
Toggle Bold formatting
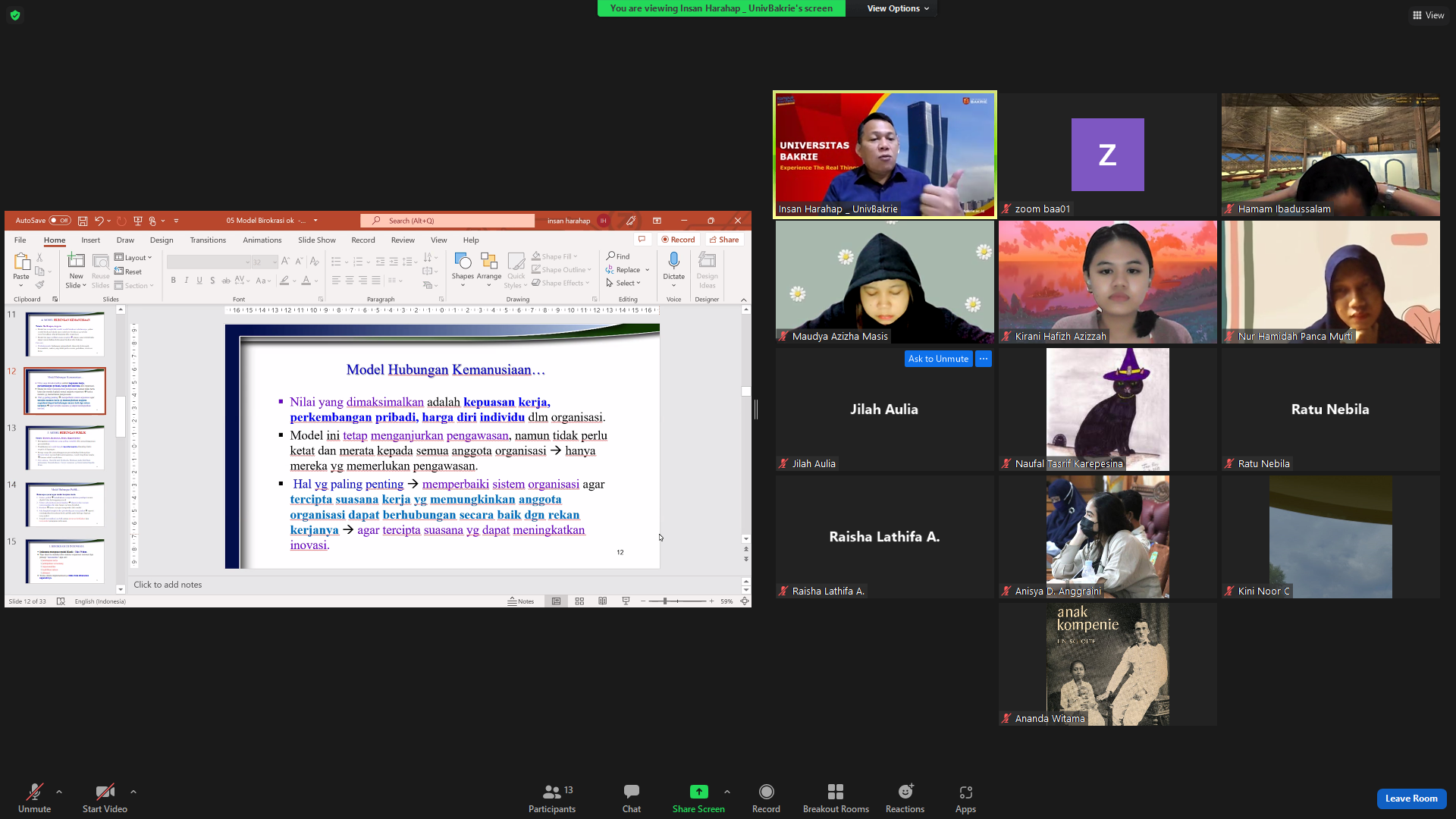pyautogui.click(x=174, y=281)
